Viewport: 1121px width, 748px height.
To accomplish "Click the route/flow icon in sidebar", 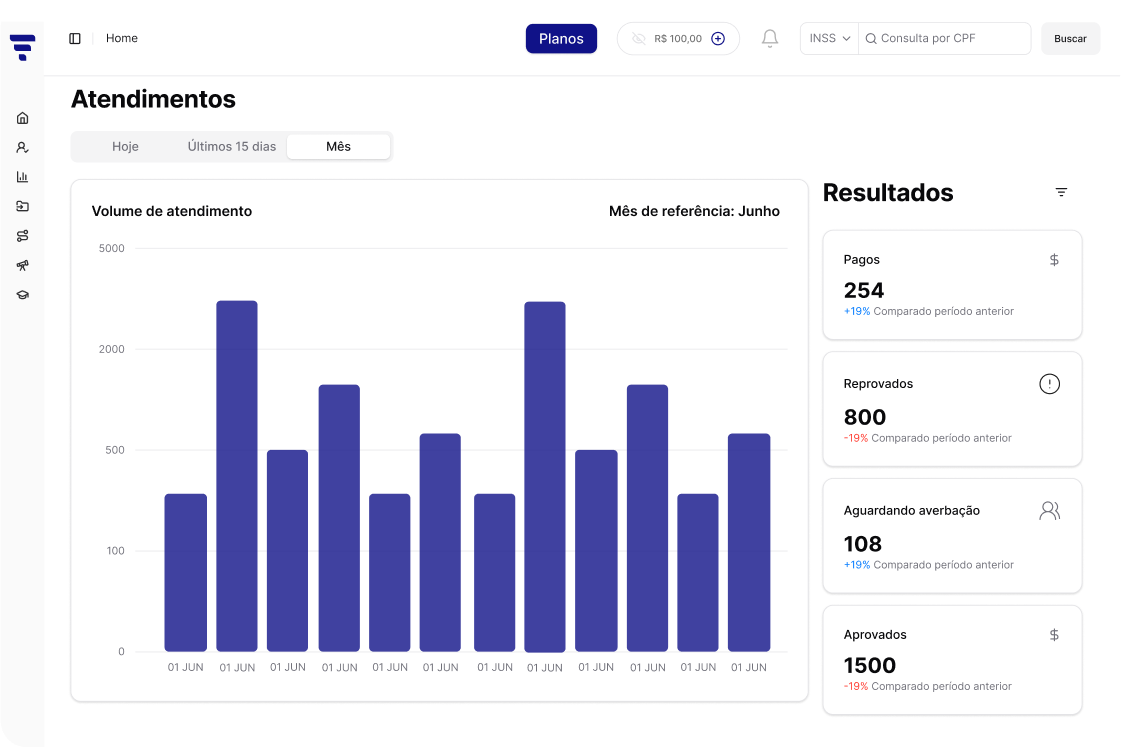I will click(22, 236).
